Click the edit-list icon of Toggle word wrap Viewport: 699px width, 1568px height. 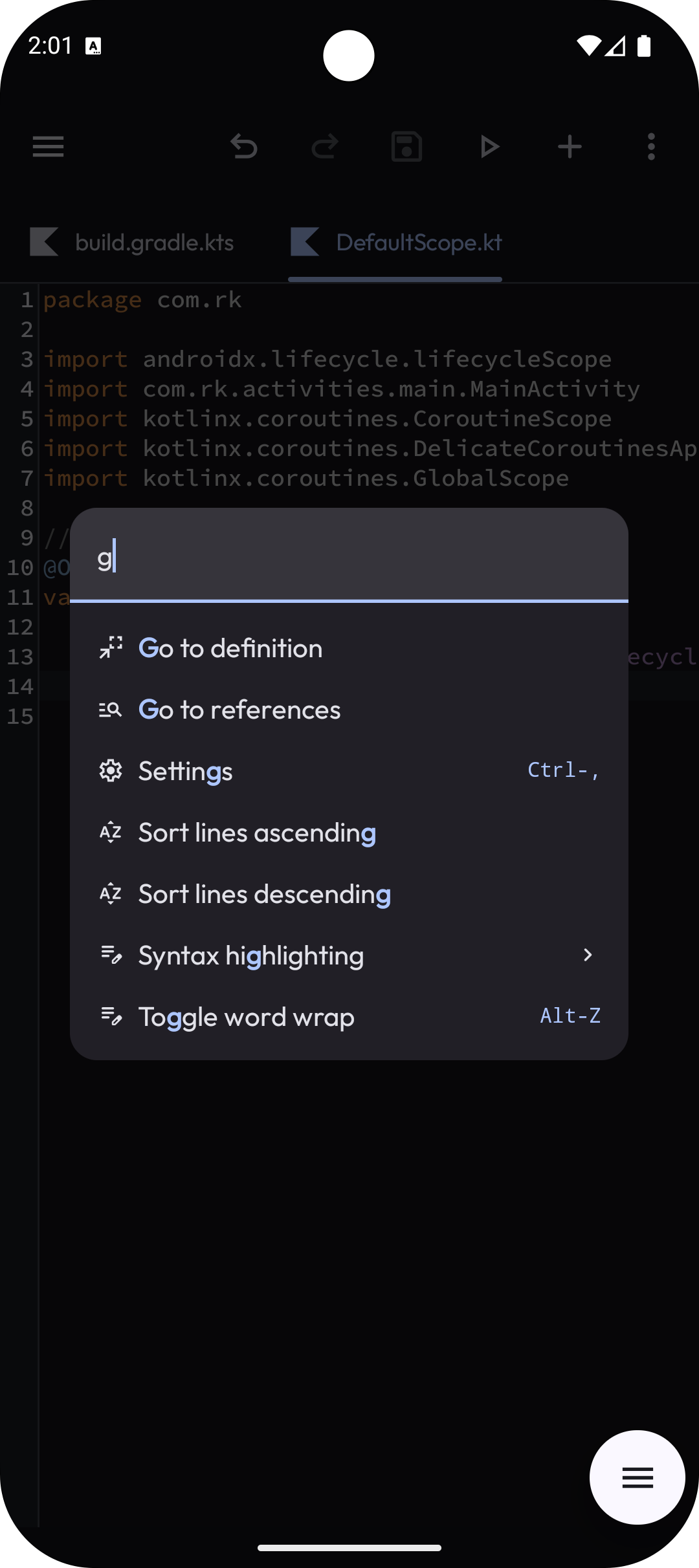click(x=111, y=1016)
